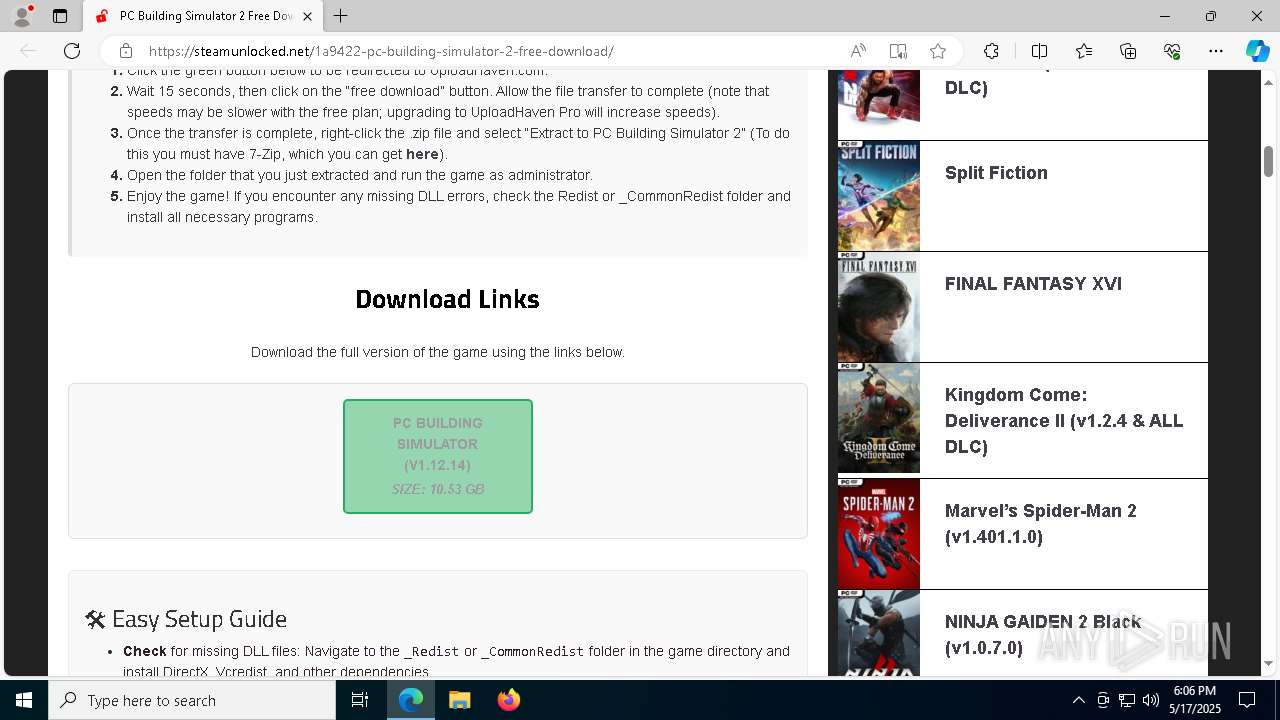Open Kingdom Come: Deliverance II link
The image size is (1280, 720).
[1064, 421]
